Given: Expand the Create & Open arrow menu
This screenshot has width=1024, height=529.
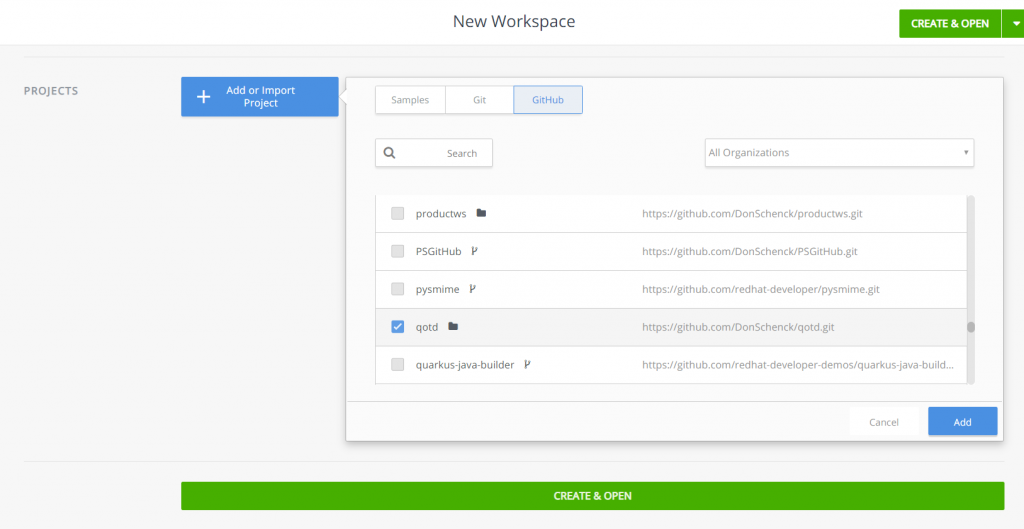Looking at the screenshot, I should point(1012,23).
